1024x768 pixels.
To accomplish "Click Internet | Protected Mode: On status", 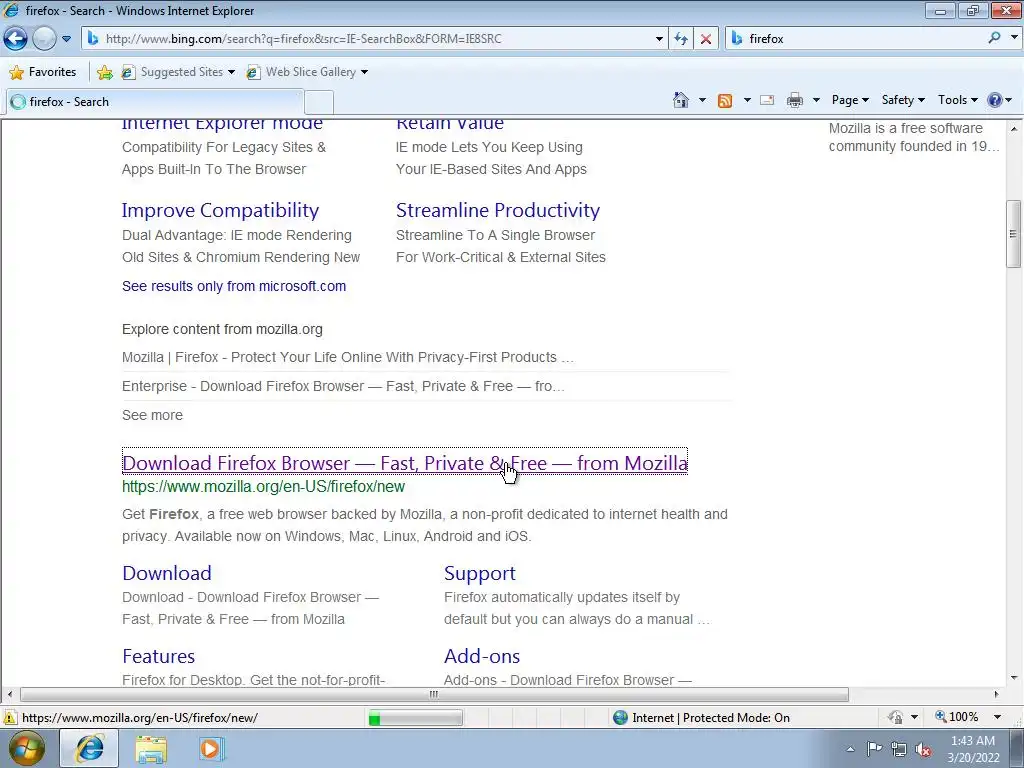I will tap(701, 718).
